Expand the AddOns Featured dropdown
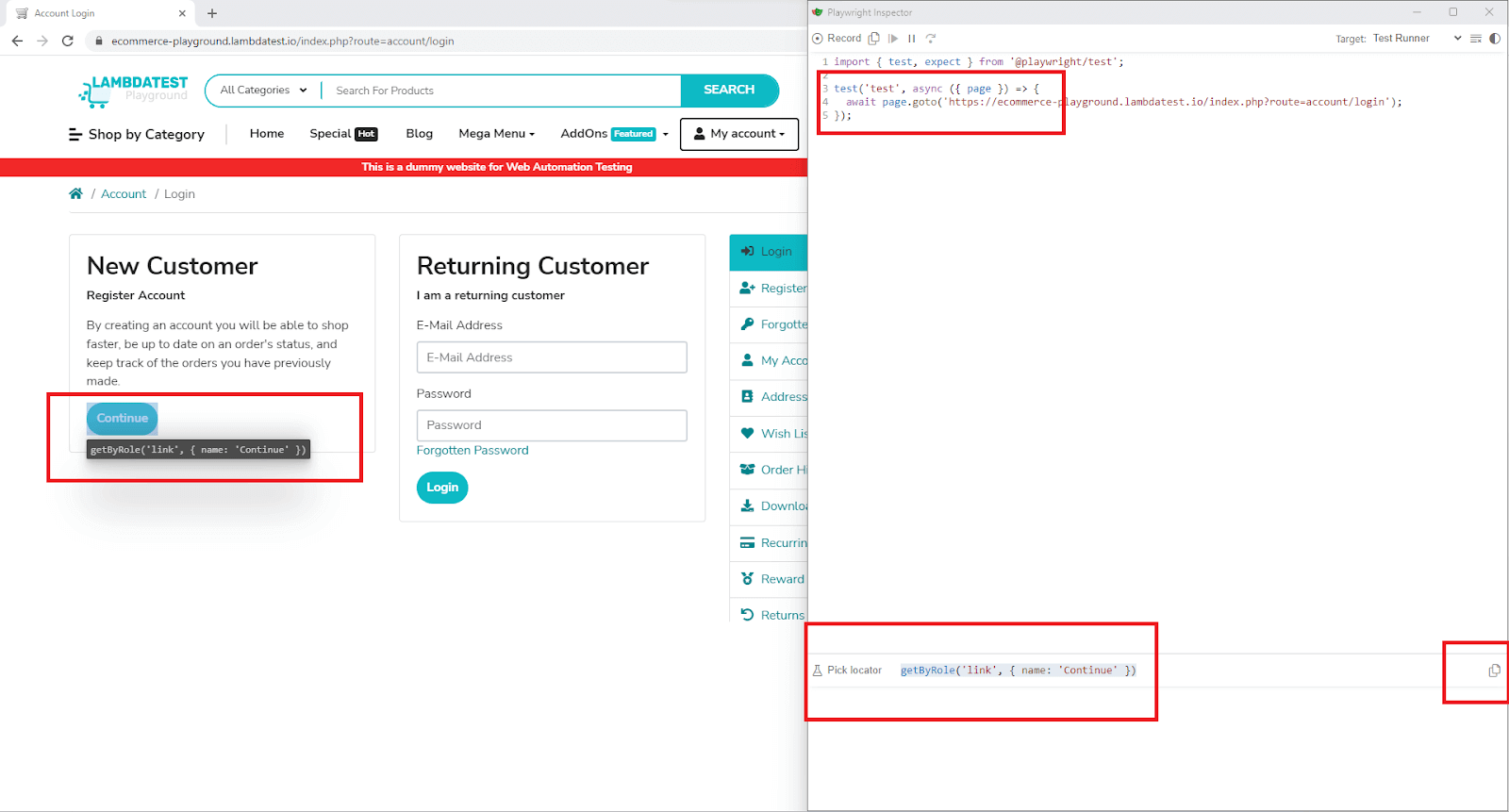The image size is (1509, 812). tap(614, 134)
